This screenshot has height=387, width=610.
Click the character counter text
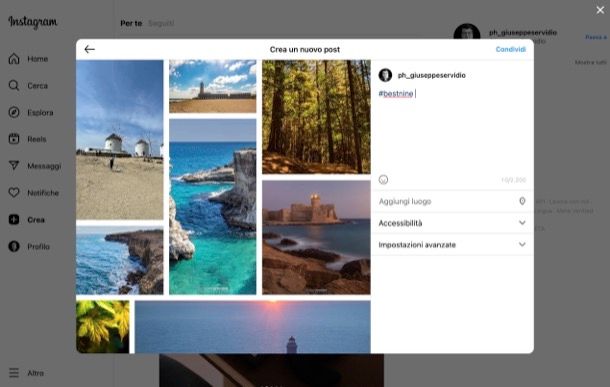pos(514,180)
